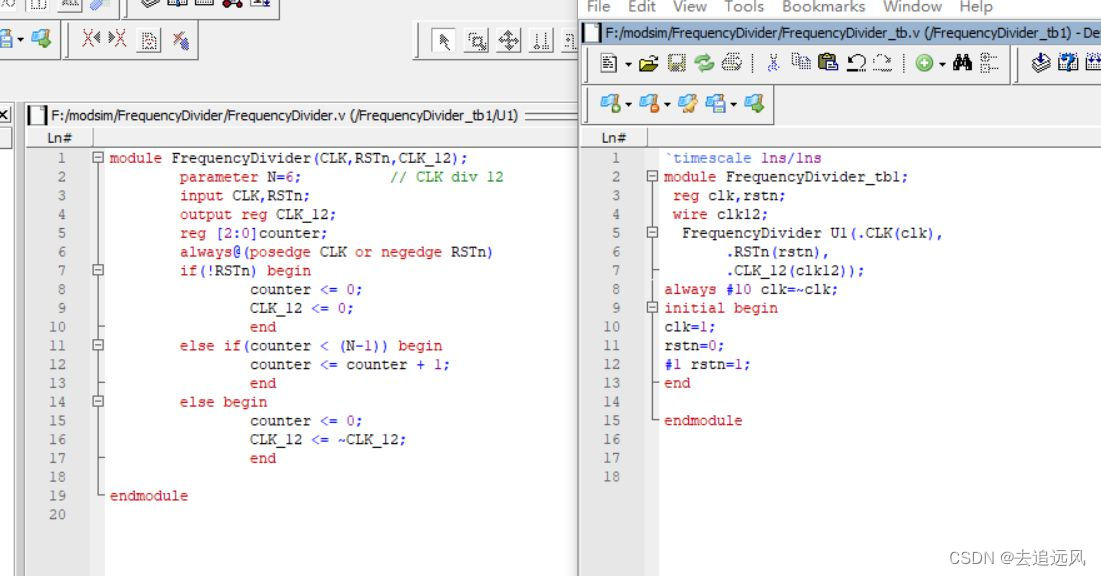The width and height of the screenshot is (1101, 576).
Task: Open dropdown beside Save bookmarks icon in right window
Action: pos(734,105)
